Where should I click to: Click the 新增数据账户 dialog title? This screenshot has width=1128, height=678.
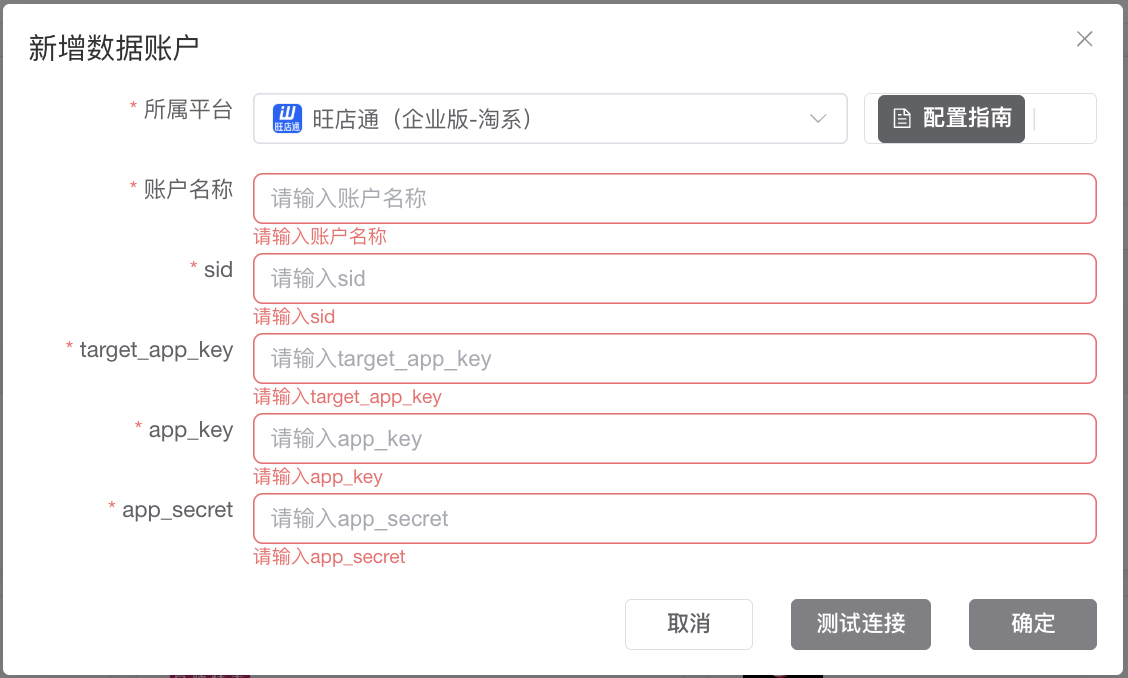pos(113,48)
